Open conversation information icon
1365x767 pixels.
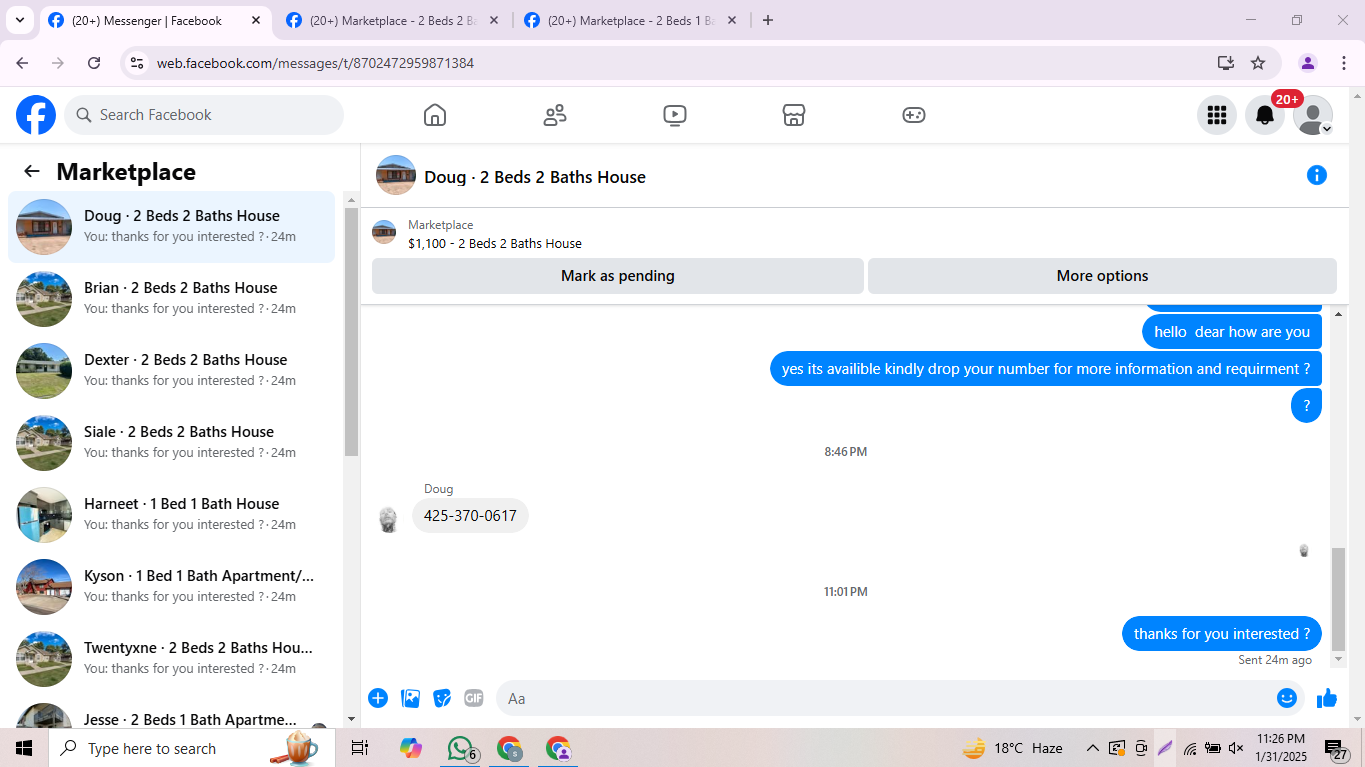click(1317, 176)
